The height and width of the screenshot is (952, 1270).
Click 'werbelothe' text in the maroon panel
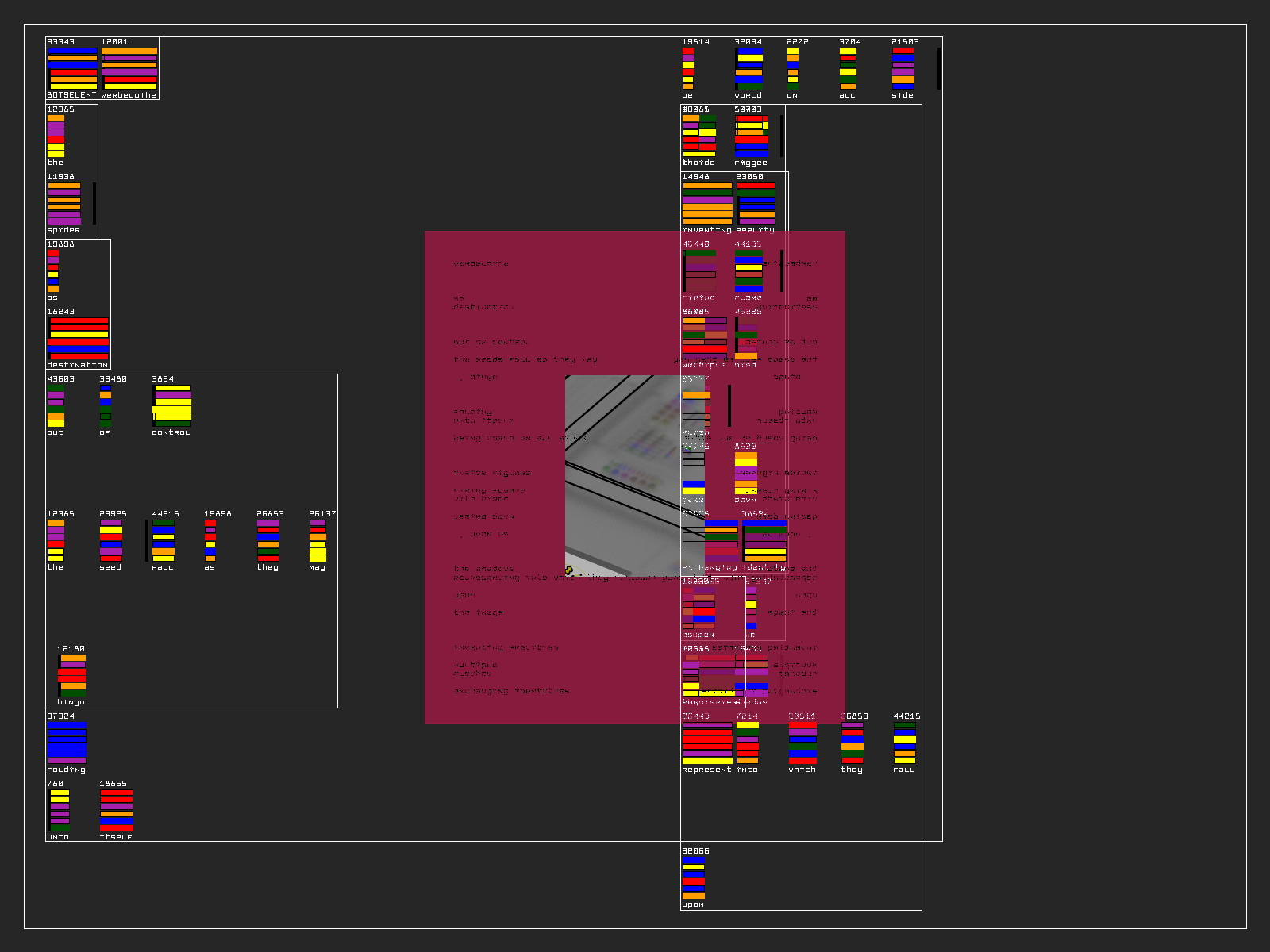coord(481,263)
